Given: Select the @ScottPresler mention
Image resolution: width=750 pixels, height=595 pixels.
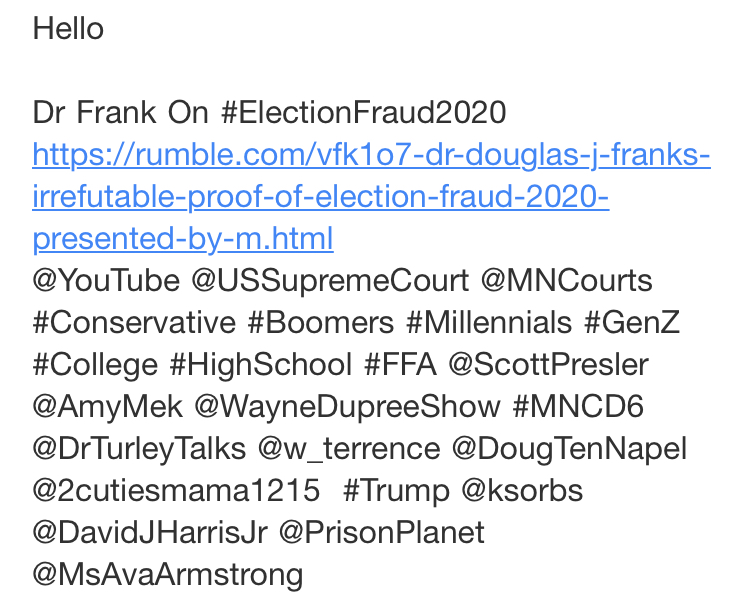Looking at the screenshot, I should point(548,365).
